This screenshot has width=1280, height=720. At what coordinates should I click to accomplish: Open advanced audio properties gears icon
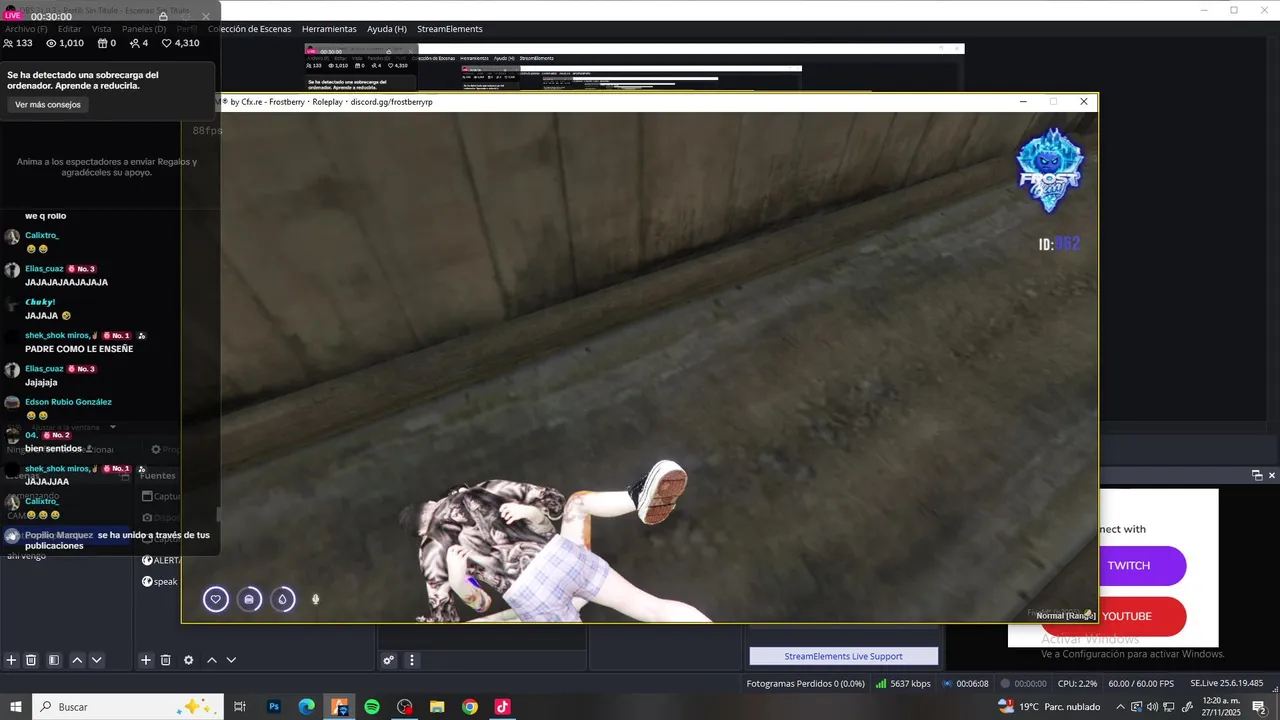[x=389, y=660]
